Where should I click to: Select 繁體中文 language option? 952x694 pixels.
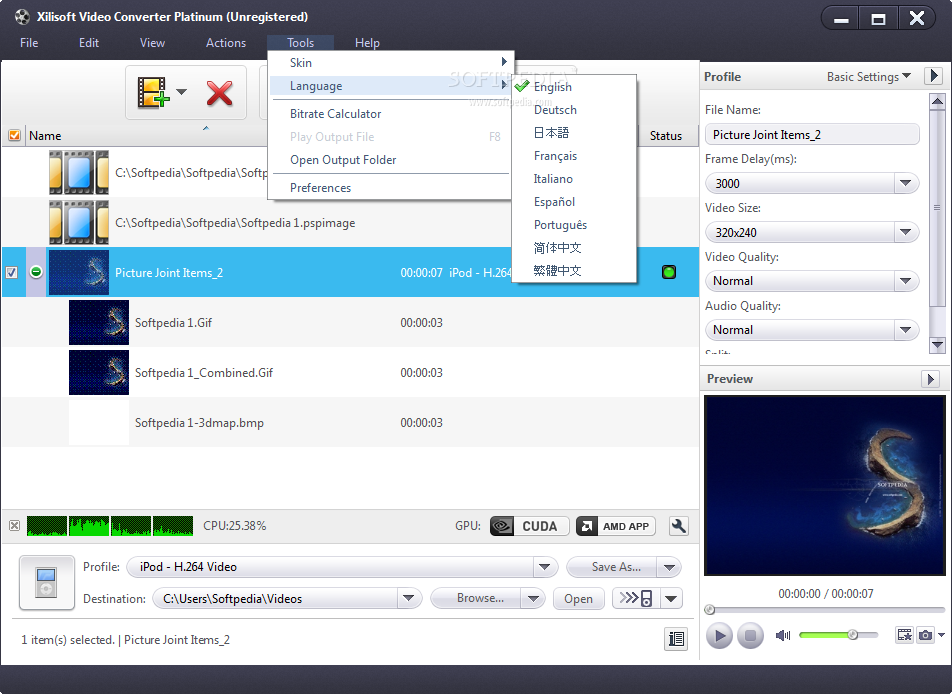click(574, 271)
